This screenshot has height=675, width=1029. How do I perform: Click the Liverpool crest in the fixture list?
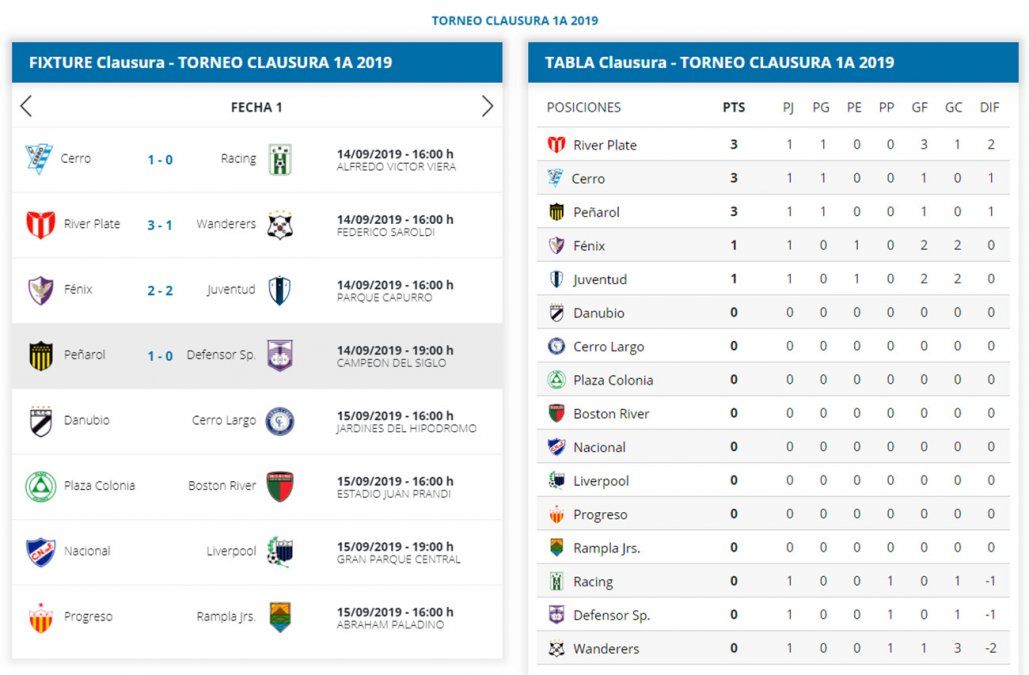(280, 551)
